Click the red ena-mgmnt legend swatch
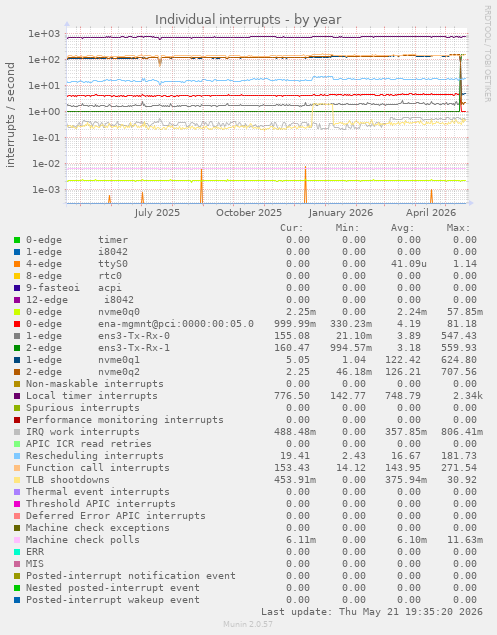The width and height of the screenshot is (497, 635). click(17, 324)
